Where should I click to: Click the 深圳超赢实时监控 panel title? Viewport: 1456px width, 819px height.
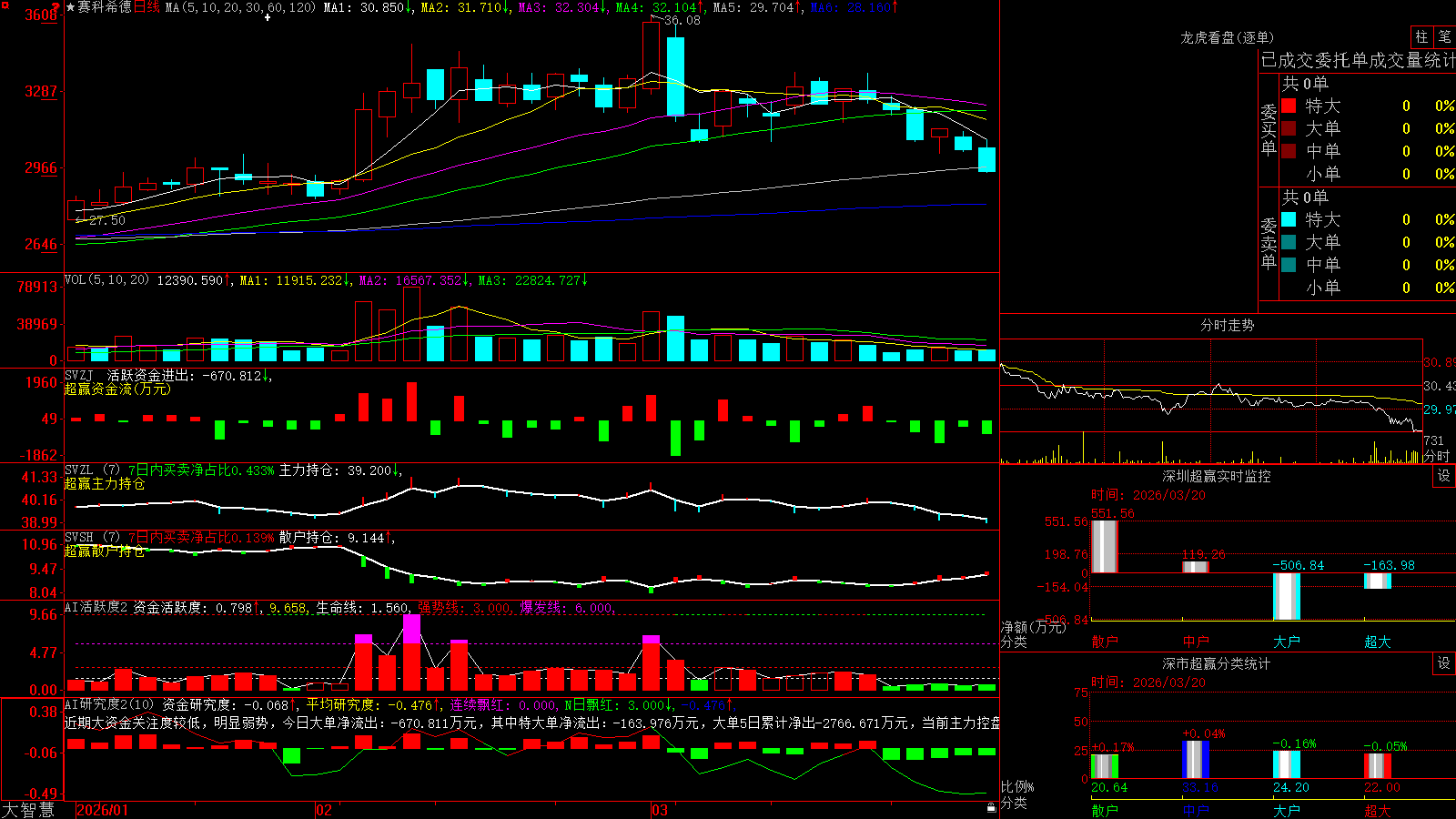pyautogui.click(x=1217, y=476)
